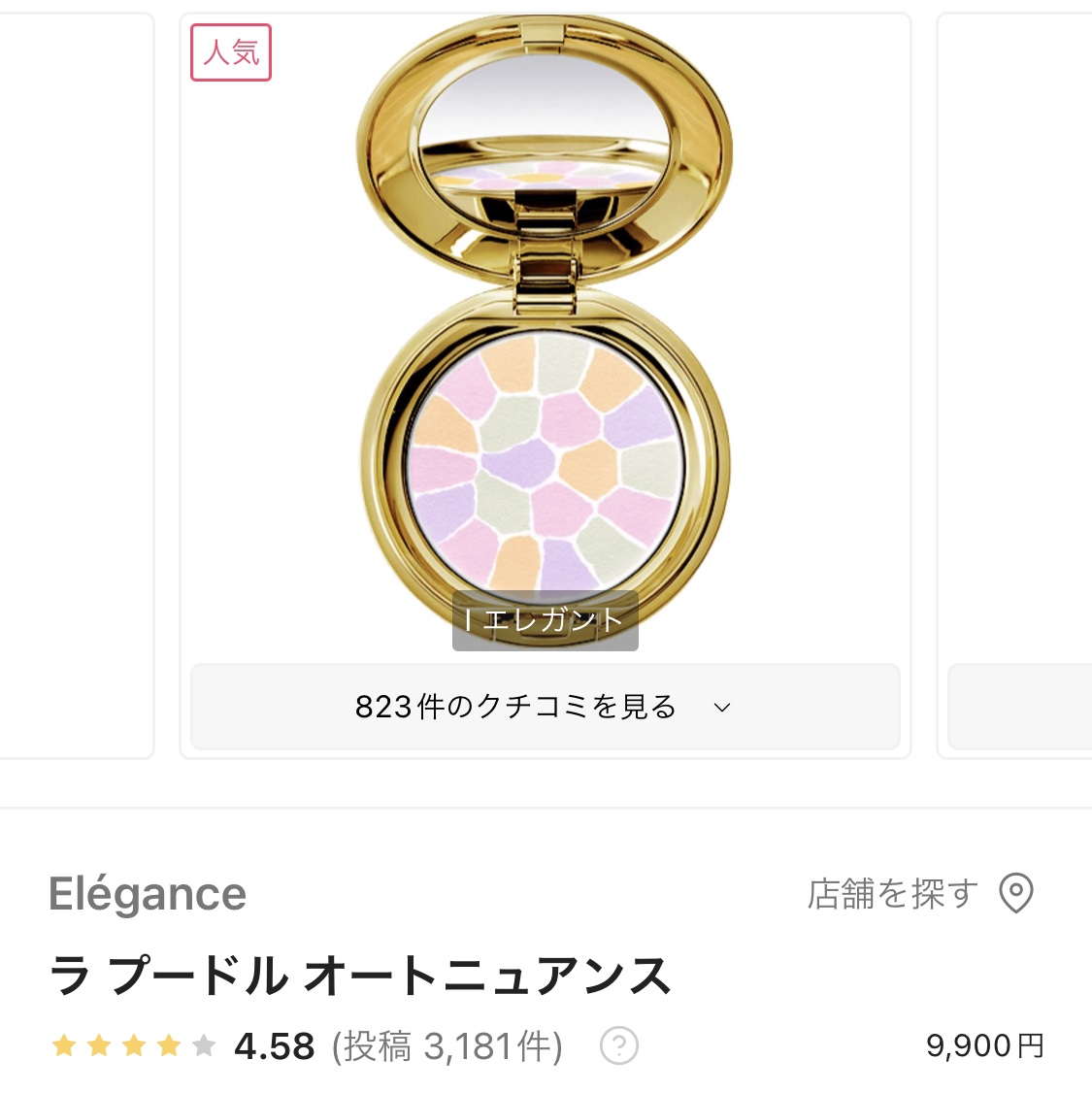Expand the 823件のクチコミを見る chevron
Viewport: 1092px width, 1093px height.
coord(721,708)
